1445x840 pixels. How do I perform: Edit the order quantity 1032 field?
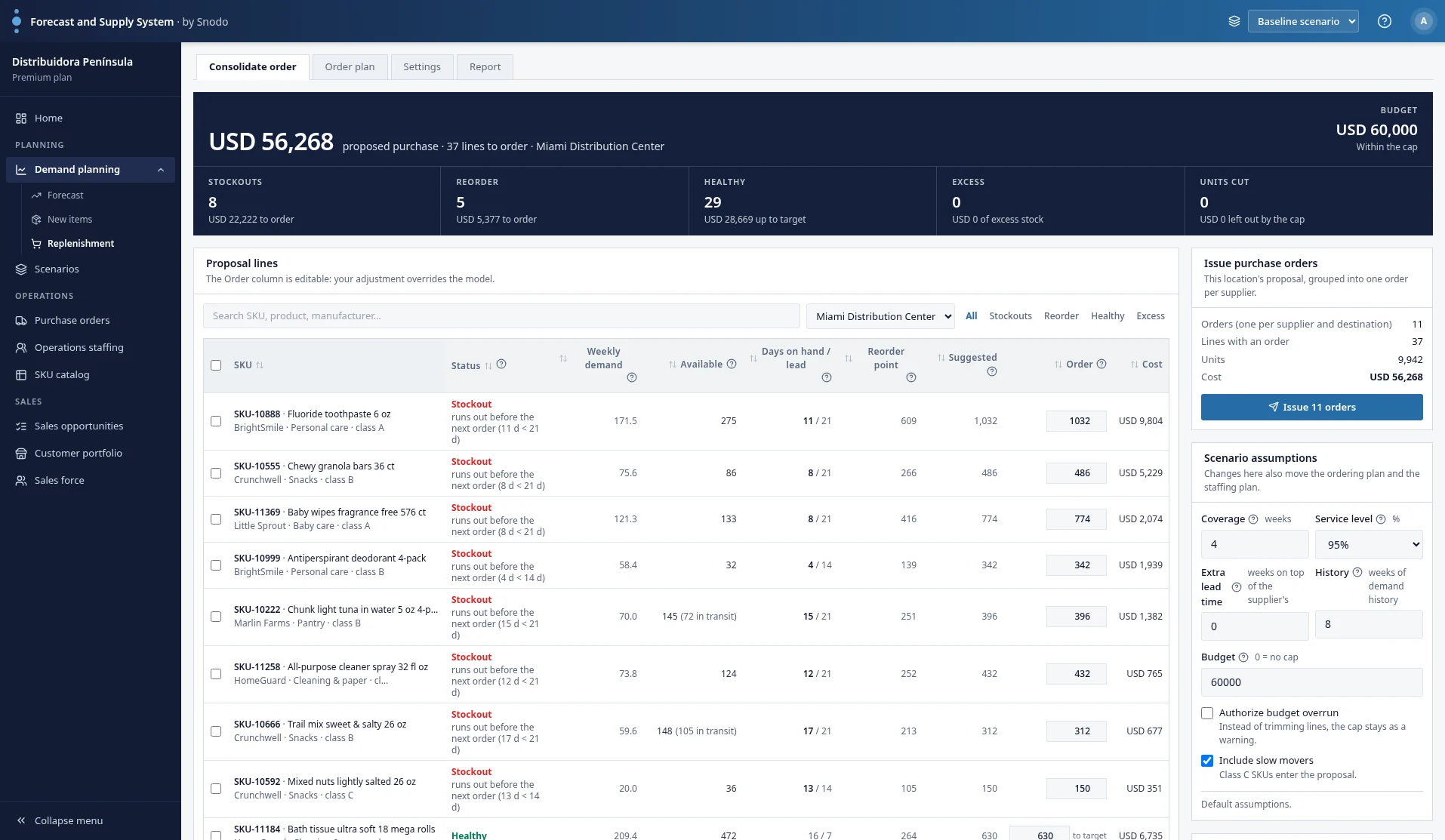click(x=1077, y=421)
